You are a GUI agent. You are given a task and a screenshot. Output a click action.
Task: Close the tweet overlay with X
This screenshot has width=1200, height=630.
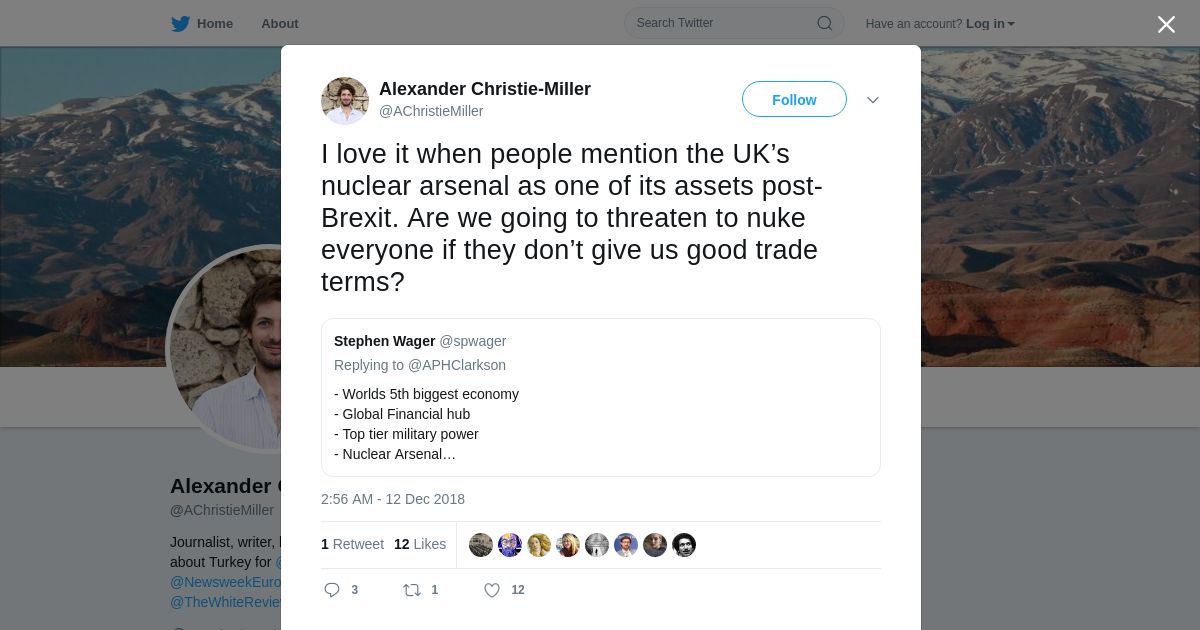(1166, 25)
